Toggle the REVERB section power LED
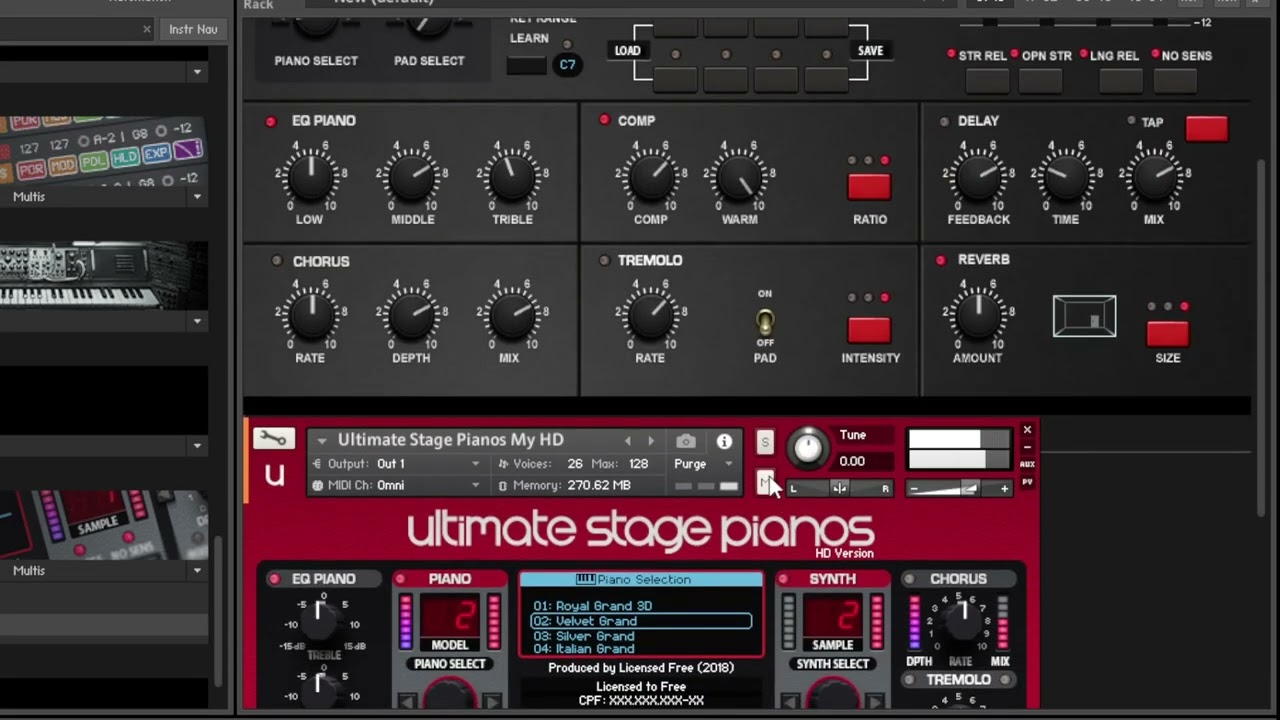Viewport: 1280px width, 720px height. 940,260
